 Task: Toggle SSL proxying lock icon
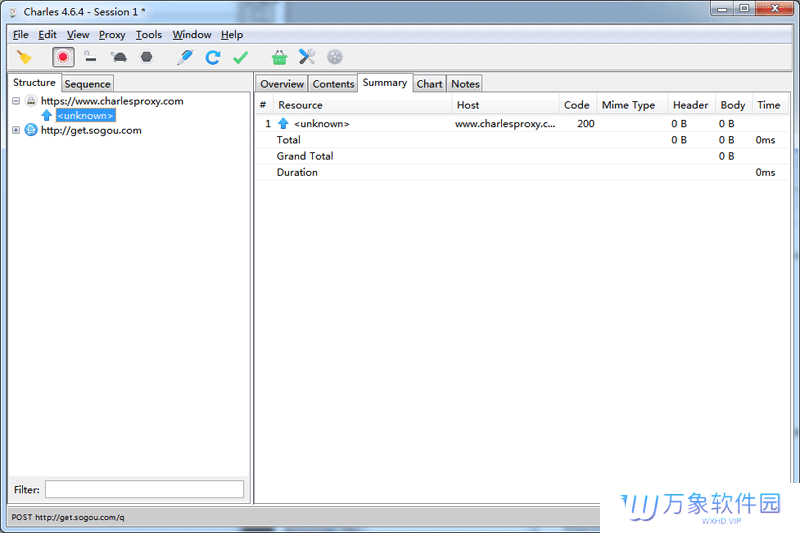[90, 57]
